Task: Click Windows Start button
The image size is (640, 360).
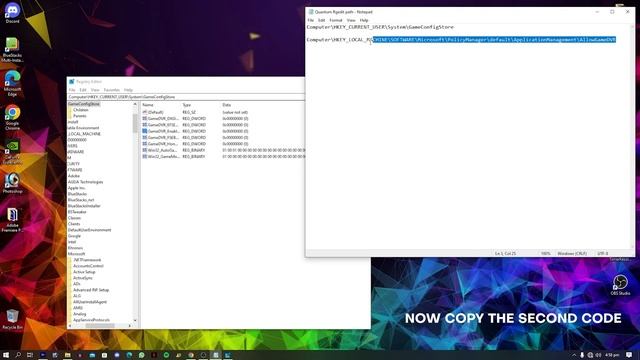Action: tap(6, 355)
